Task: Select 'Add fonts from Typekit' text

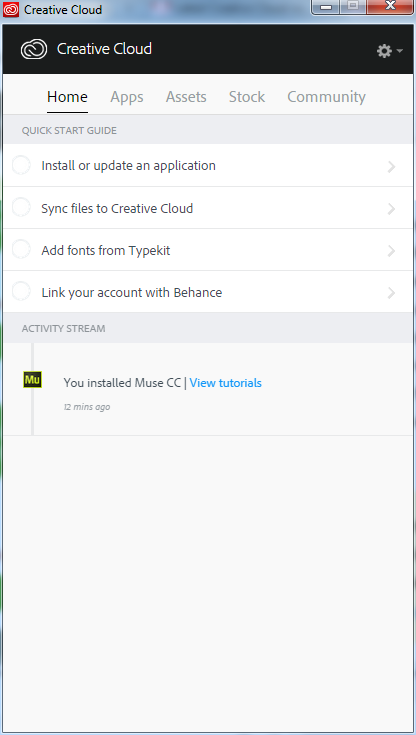Action: (x=106, y=251)
